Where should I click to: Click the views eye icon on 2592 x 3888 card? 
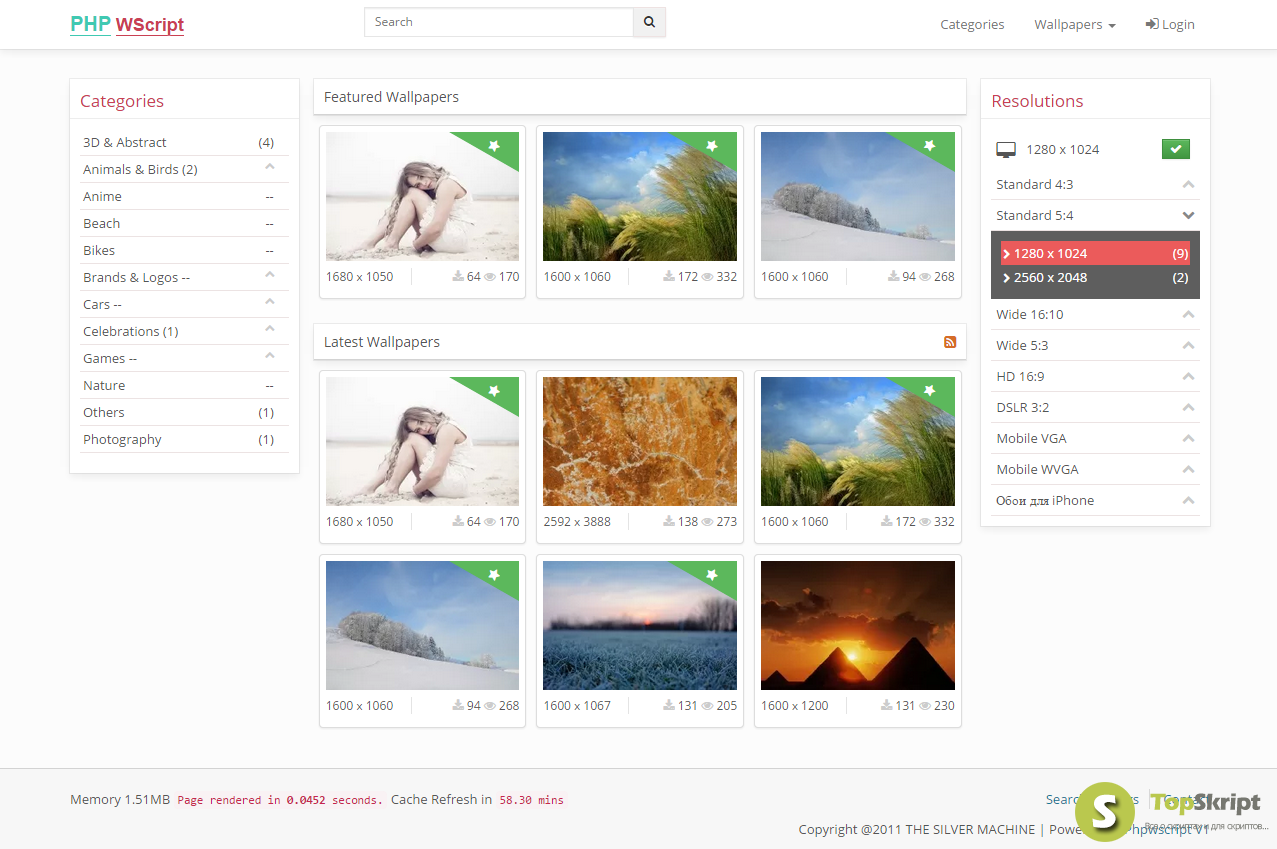pyautogui.click(x=707, y=522)
